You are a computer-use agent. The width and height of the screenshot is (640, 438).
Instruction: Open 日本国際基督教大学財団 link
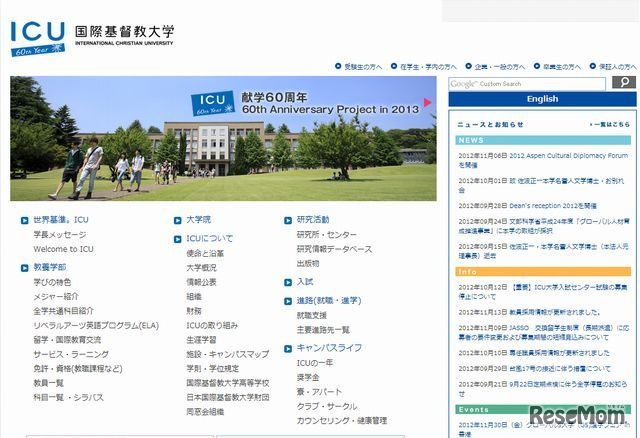pos(228,397)
